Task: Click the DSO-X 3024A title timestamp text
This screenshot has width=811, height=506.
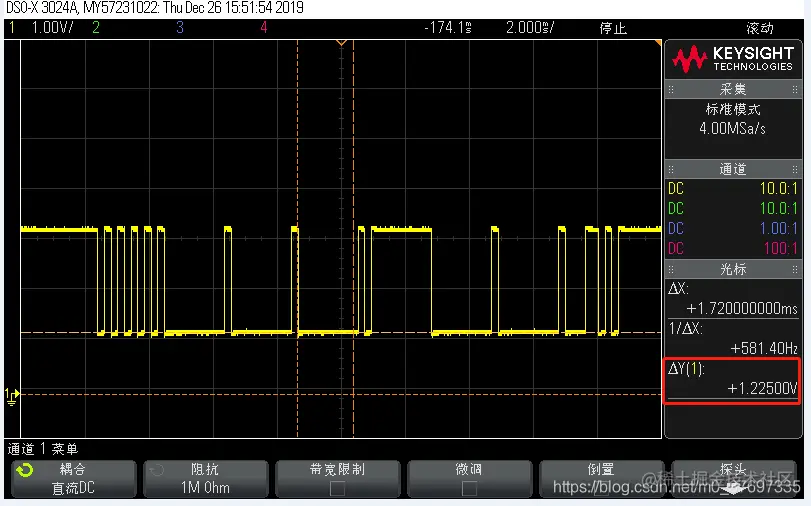Action: point(155,8)
